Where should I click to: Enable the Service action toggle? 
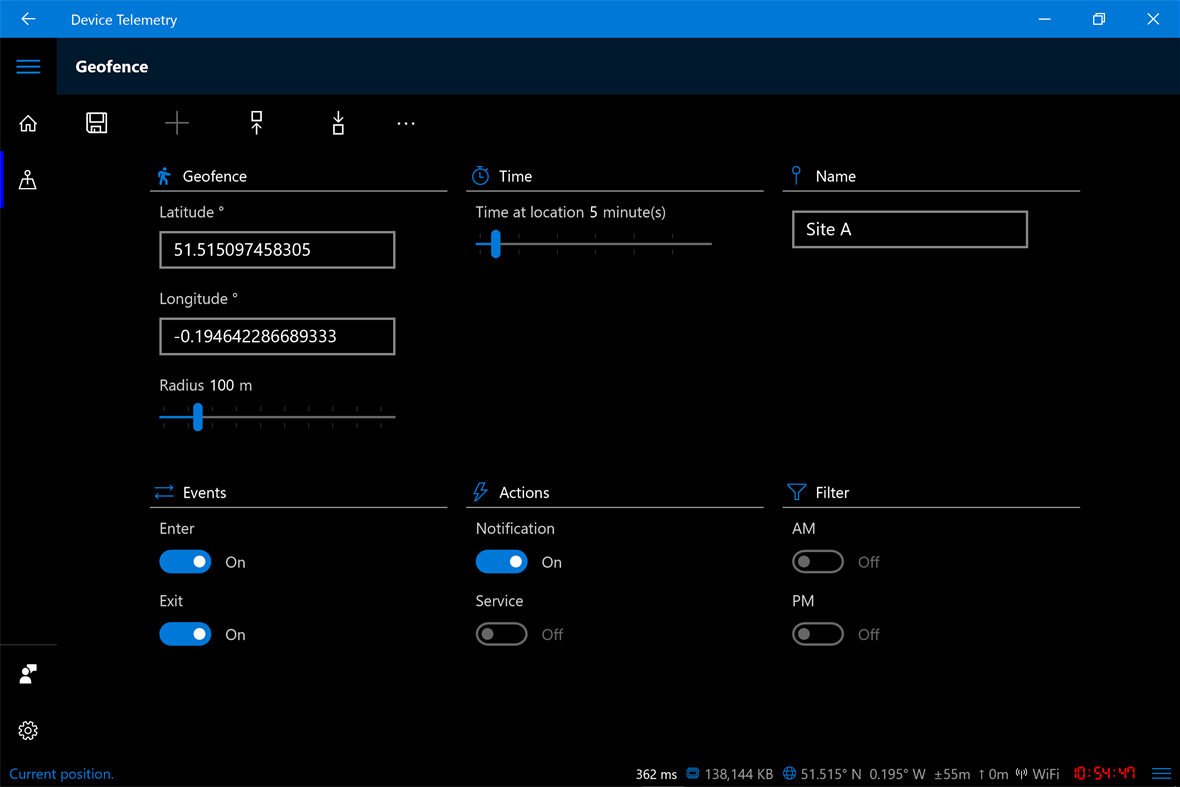501,633
